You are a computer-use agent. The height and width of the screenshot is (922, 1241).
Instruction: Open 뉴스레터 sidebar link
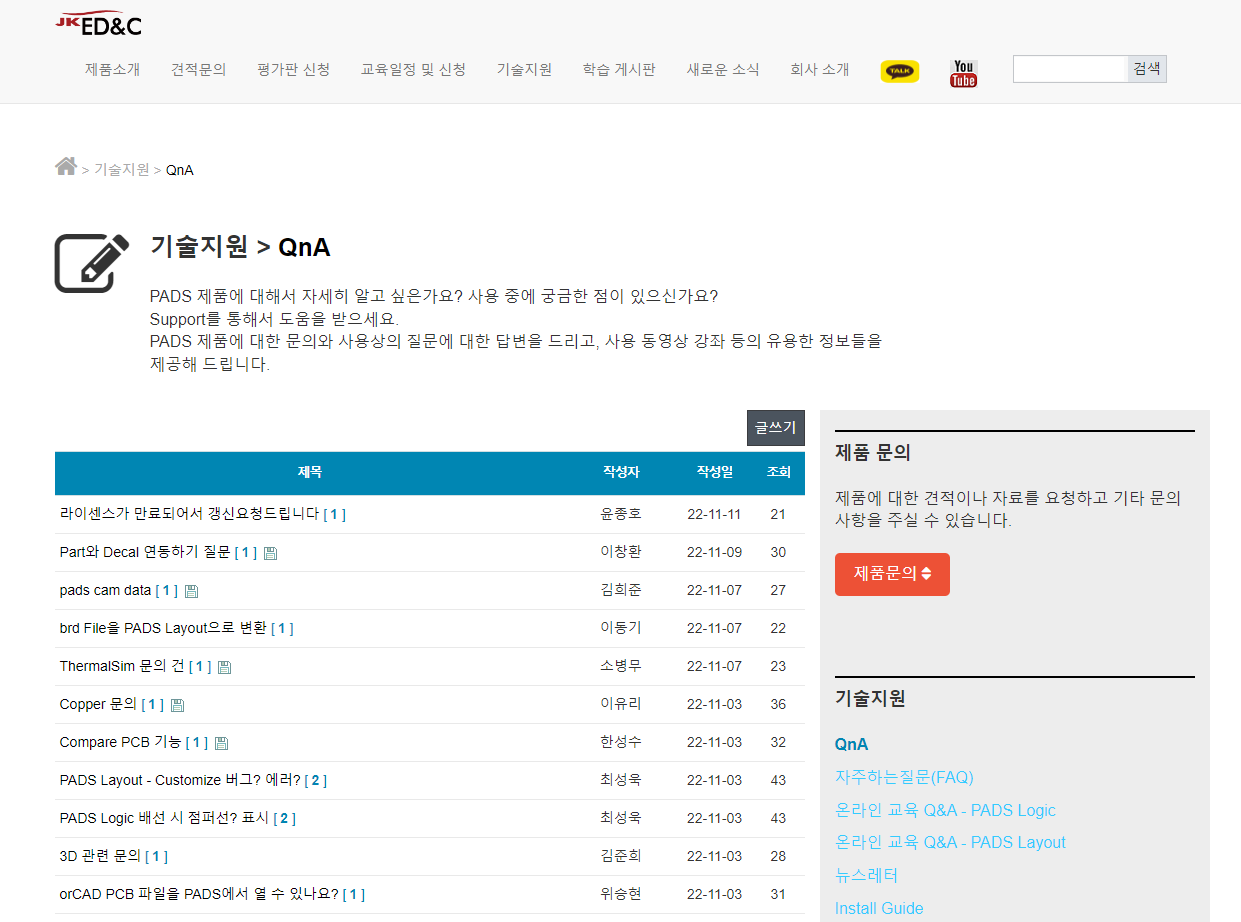pyautogui.click(x=867, y=875)
